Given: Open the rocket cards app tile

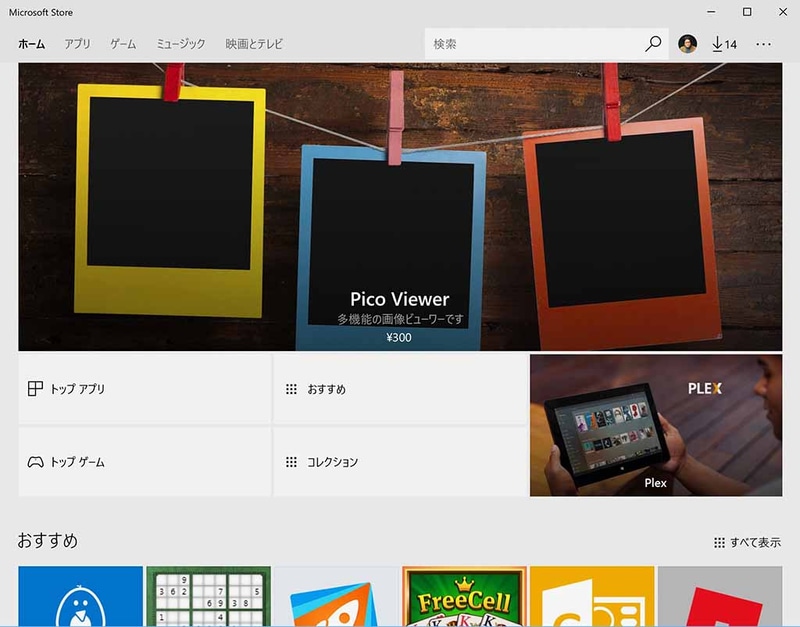Looking at the screenshot, I should pyautogui.click(x=336, y=596).
